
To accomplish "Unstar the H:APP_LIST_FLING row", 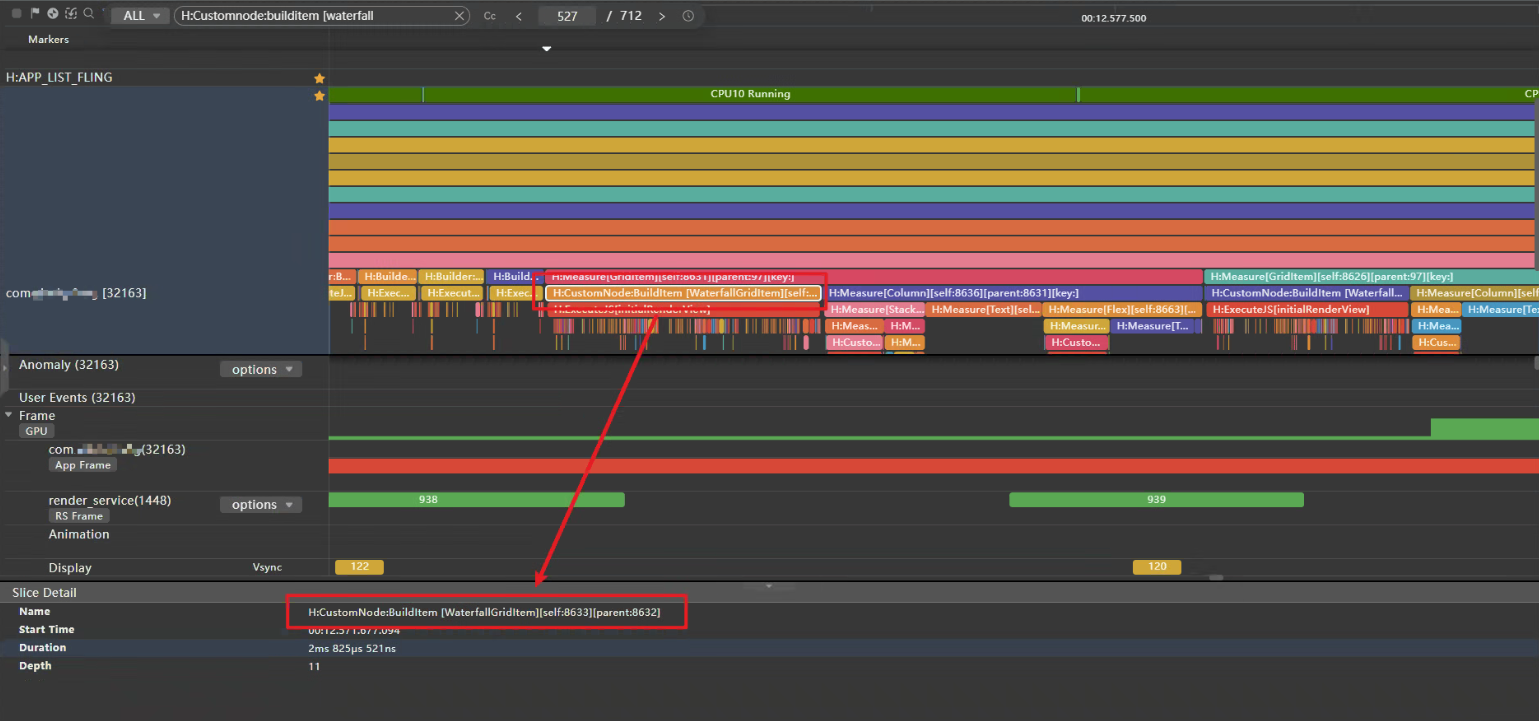I will (x=319, y=78).
